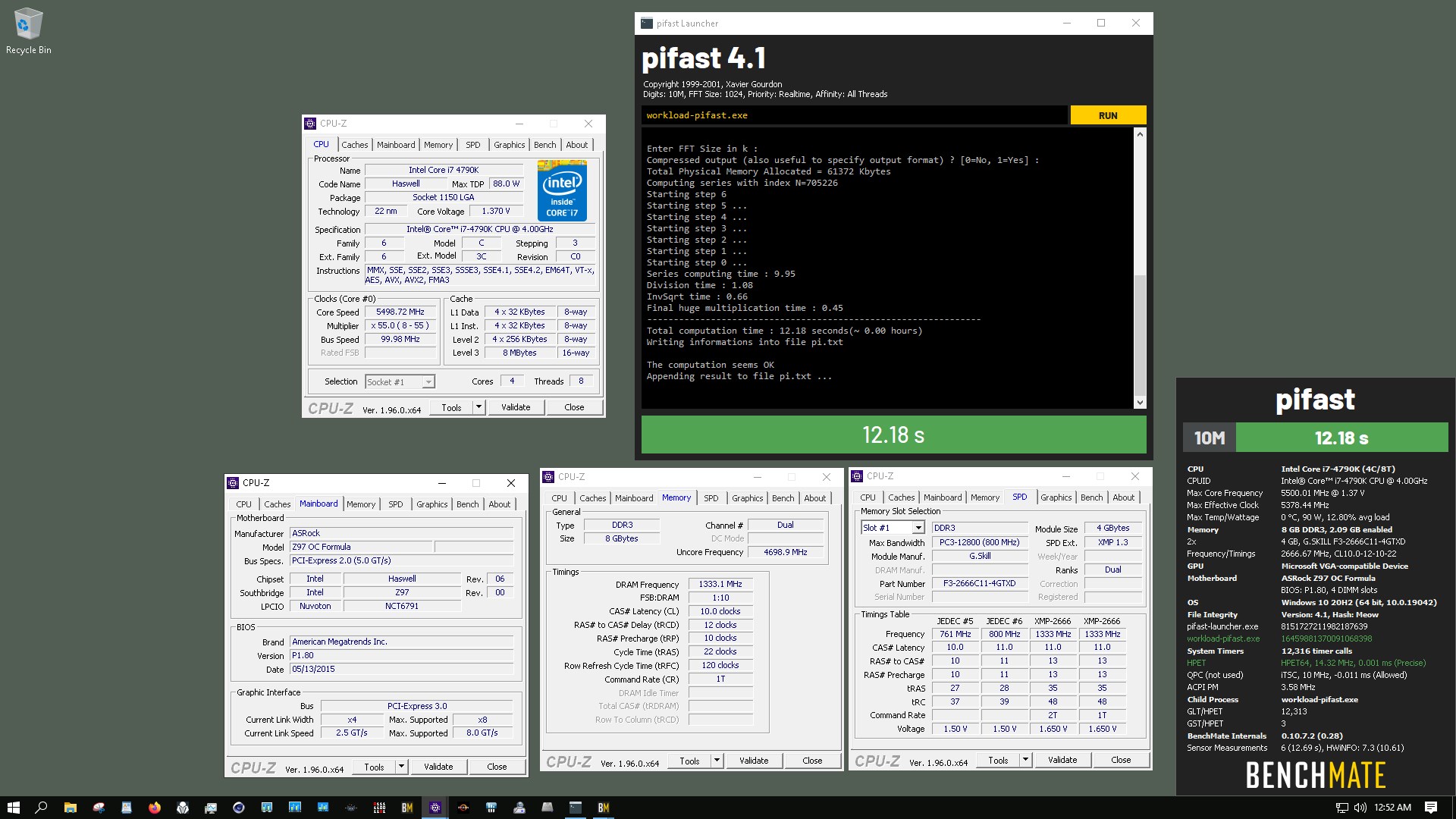1456x819 pixels.
Task: Click Validate in top CPU-Z window
Action: (516, 407)
